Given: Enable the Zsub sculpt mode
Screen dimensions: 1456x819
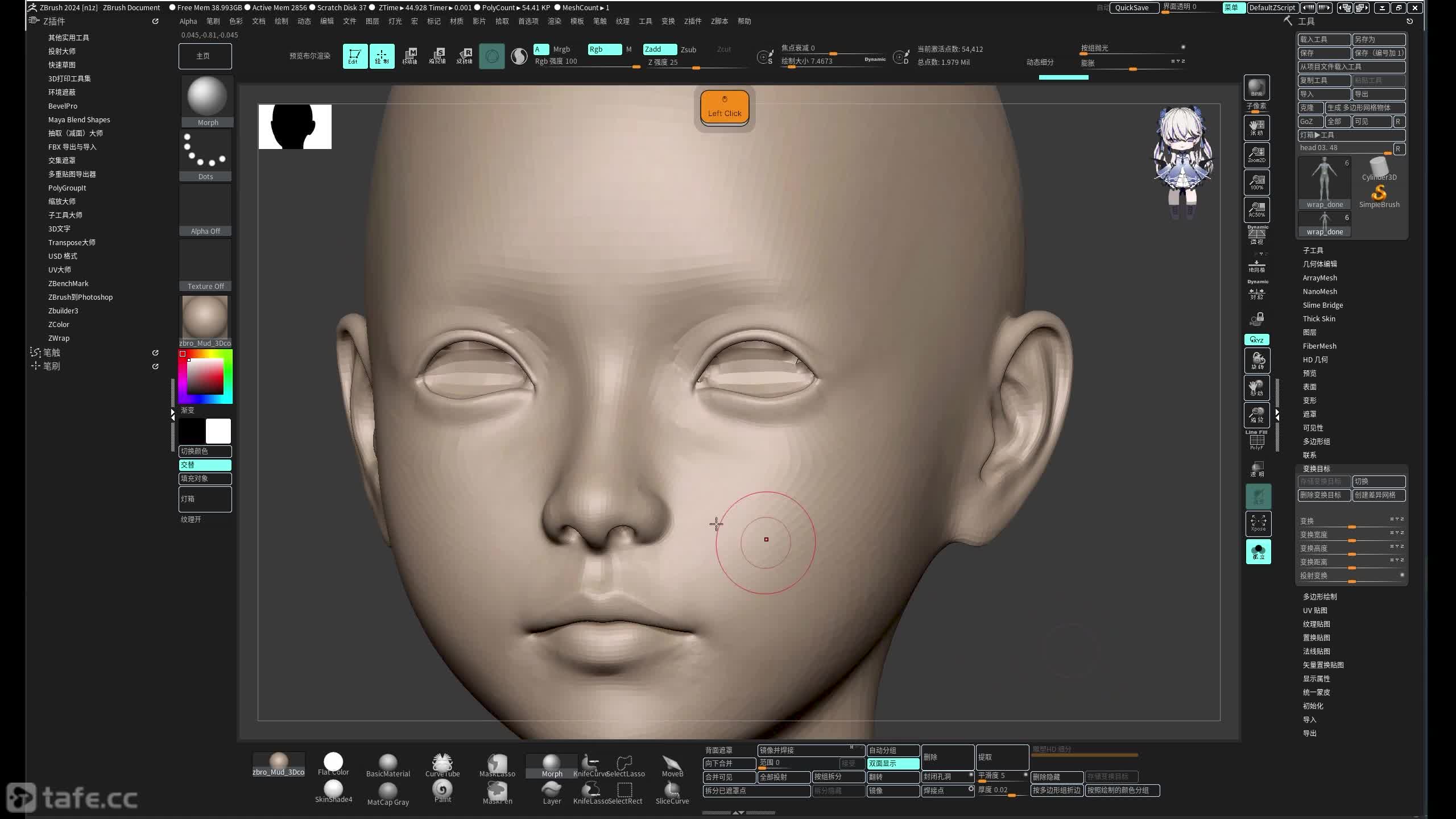Looking at the screenshot, I should (x=689, y=49).
